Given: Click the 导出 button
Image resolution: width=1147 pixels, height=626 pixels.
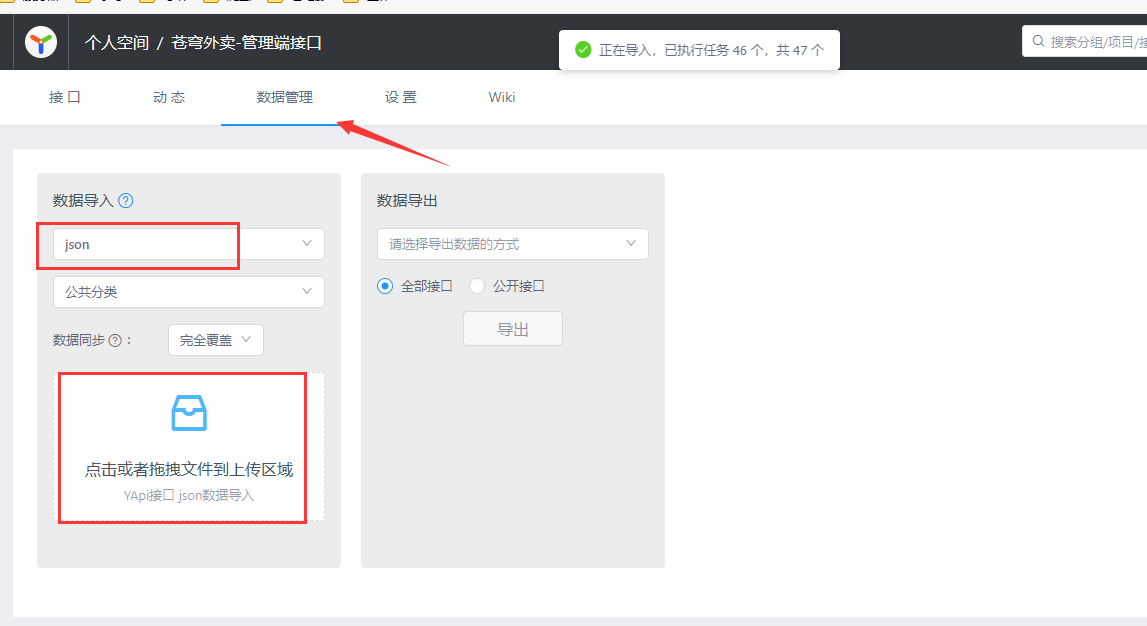Looking at the screenshot, I should (513, 329).
